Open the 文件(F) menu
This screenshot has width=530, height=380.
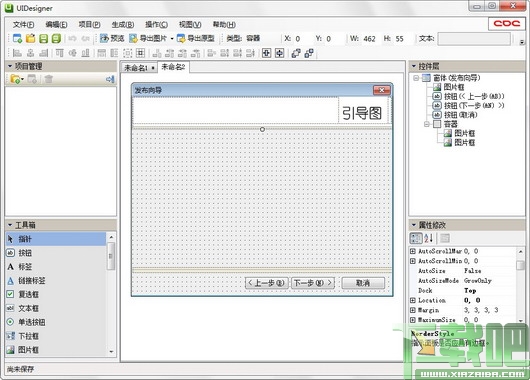pos(23,25)
